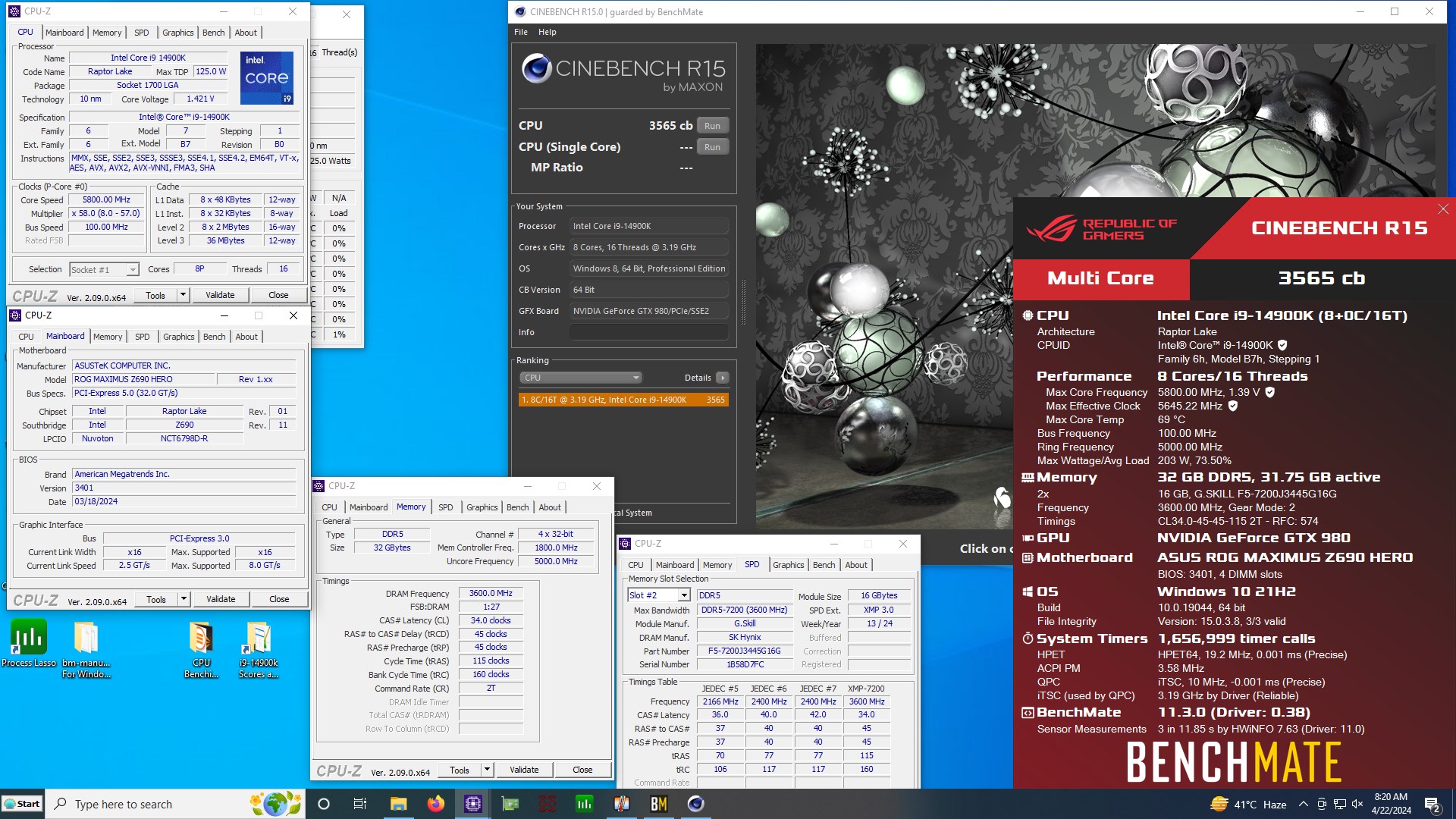Click the muted volume tray icon
Screen dimensions: 1456x819
click(x=1357, y=804)
